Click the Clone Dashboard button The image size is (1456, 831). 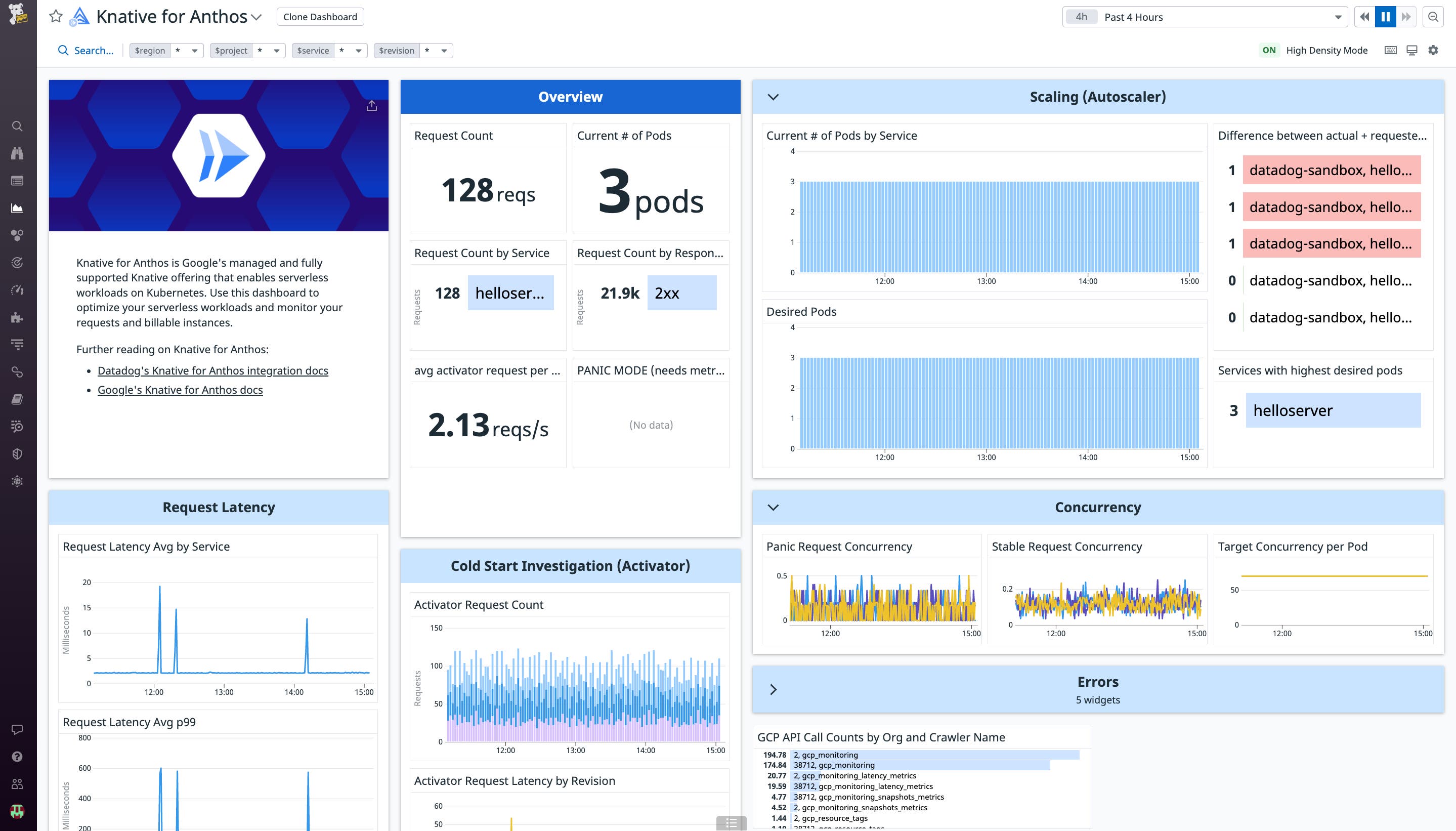320,17
